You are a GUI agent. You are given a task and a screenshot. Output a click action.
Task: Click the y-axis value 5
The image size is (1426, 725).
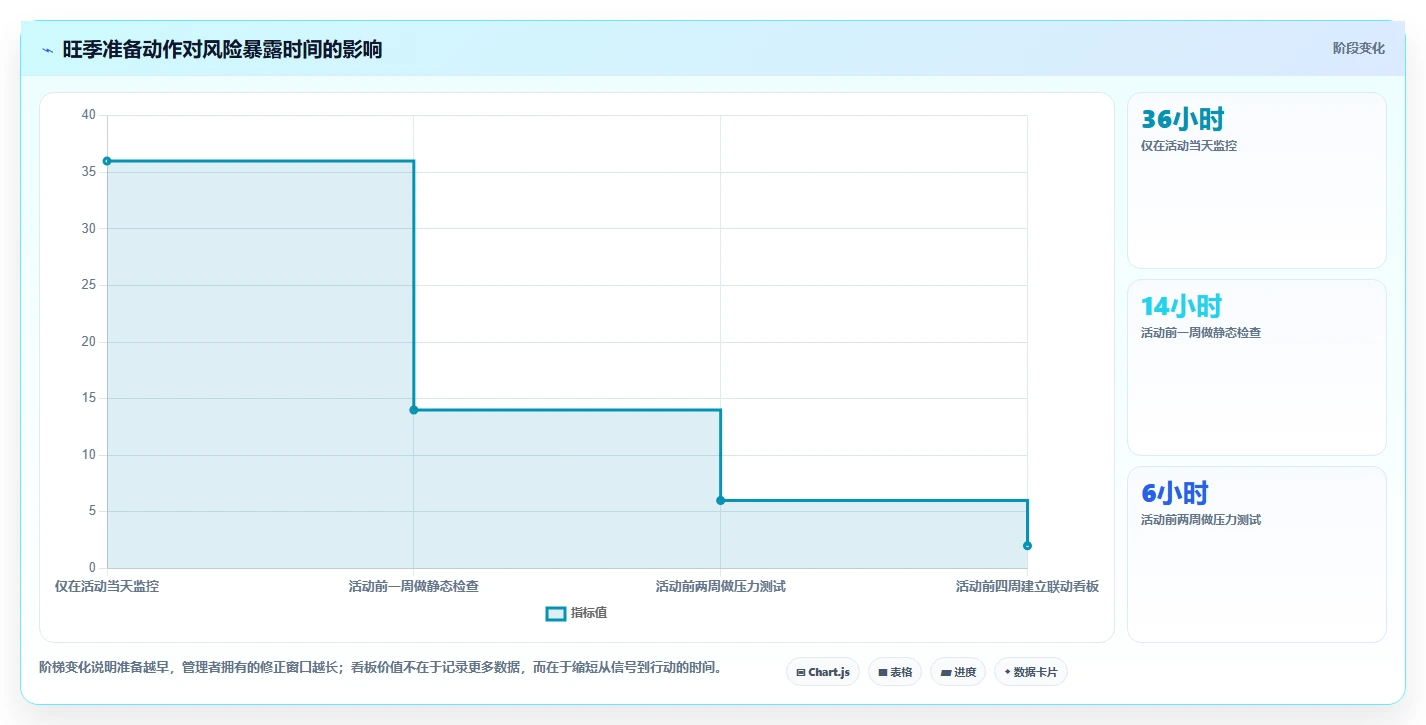click(x=93, y=511)
